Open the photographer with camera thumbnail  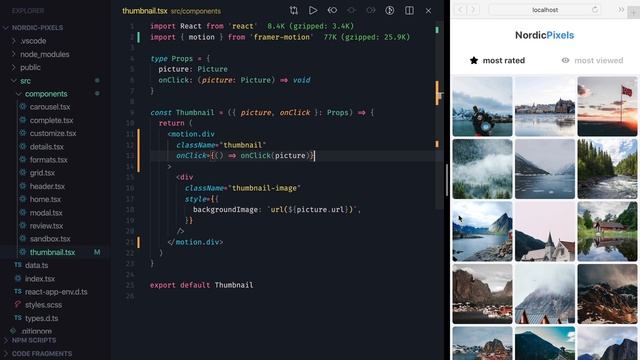click(482, 107)
